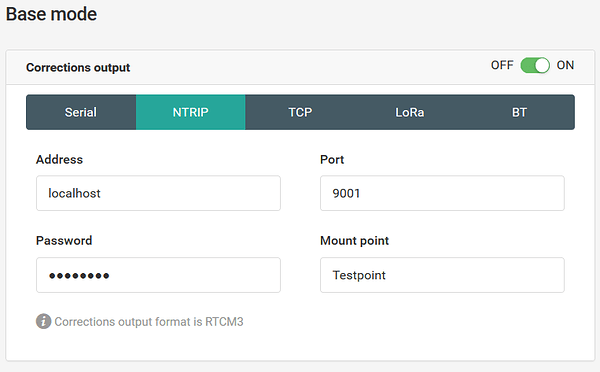This screenshot has width=600, height=372.
Task: Click the Mount point field with Testpoint
Action: point(442,275)
